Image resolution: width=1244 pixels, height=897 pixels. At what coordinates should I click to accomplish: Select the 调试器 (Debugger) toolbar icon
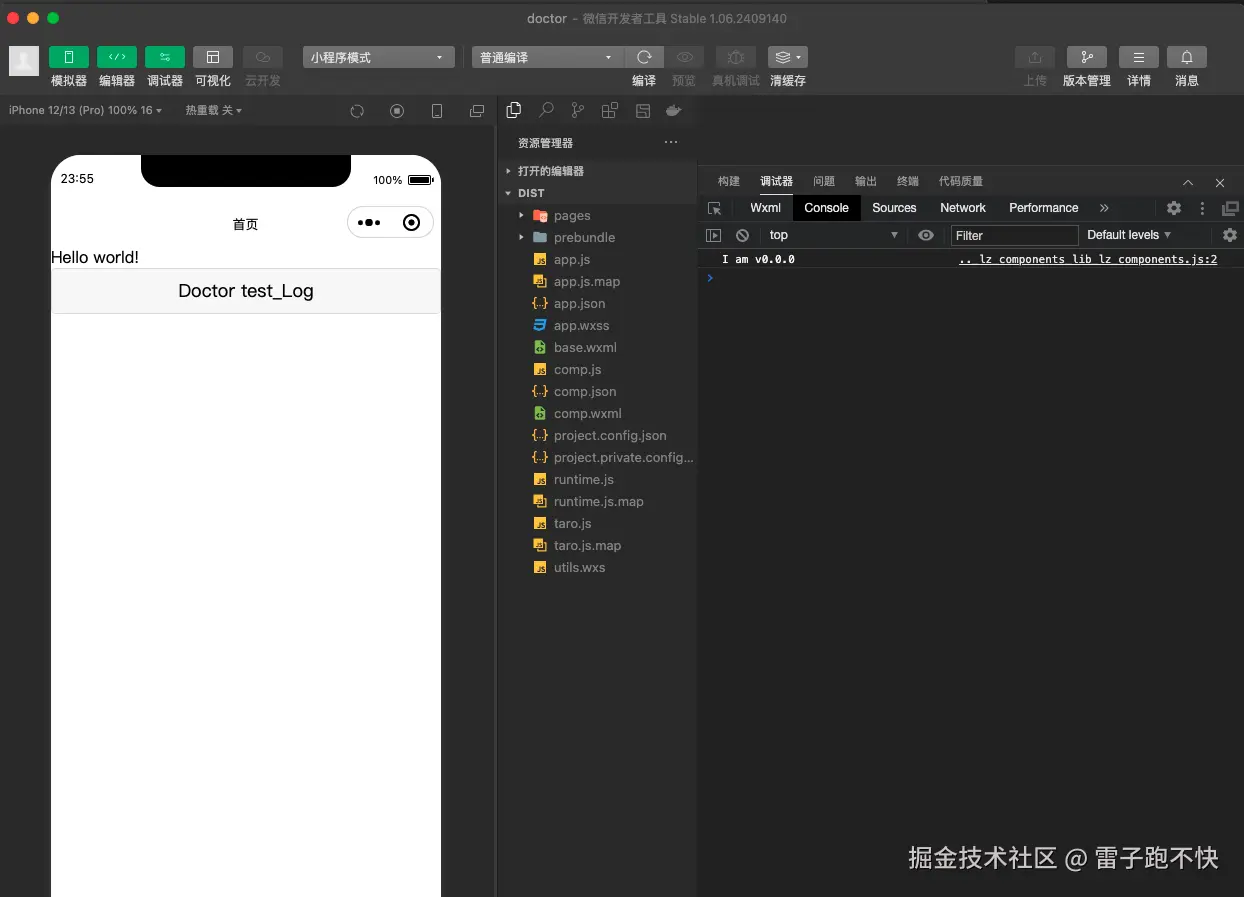click(x=164, y=57)
